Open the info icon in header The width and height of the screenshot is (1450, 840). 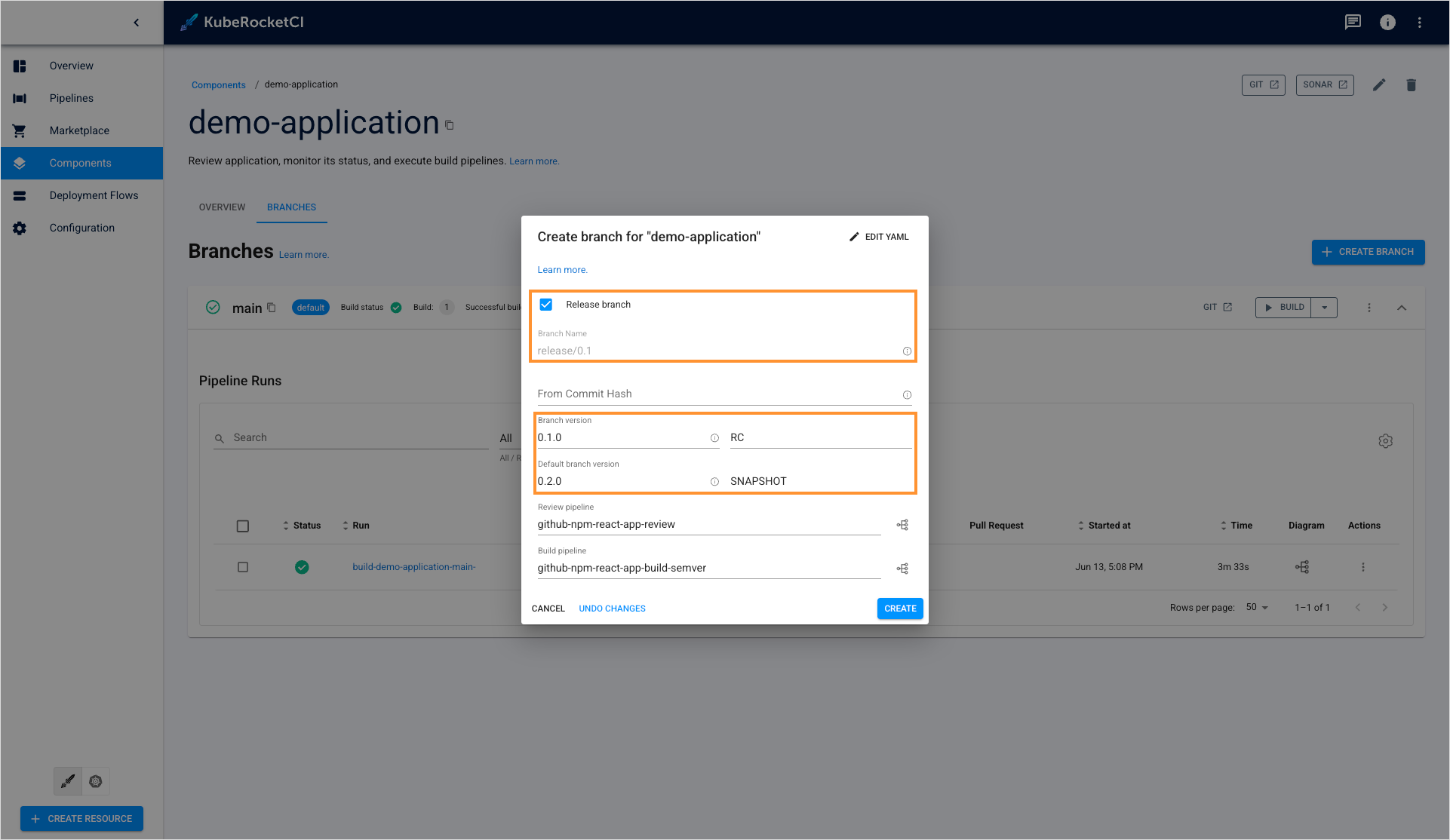click(x=1387, y=23)
